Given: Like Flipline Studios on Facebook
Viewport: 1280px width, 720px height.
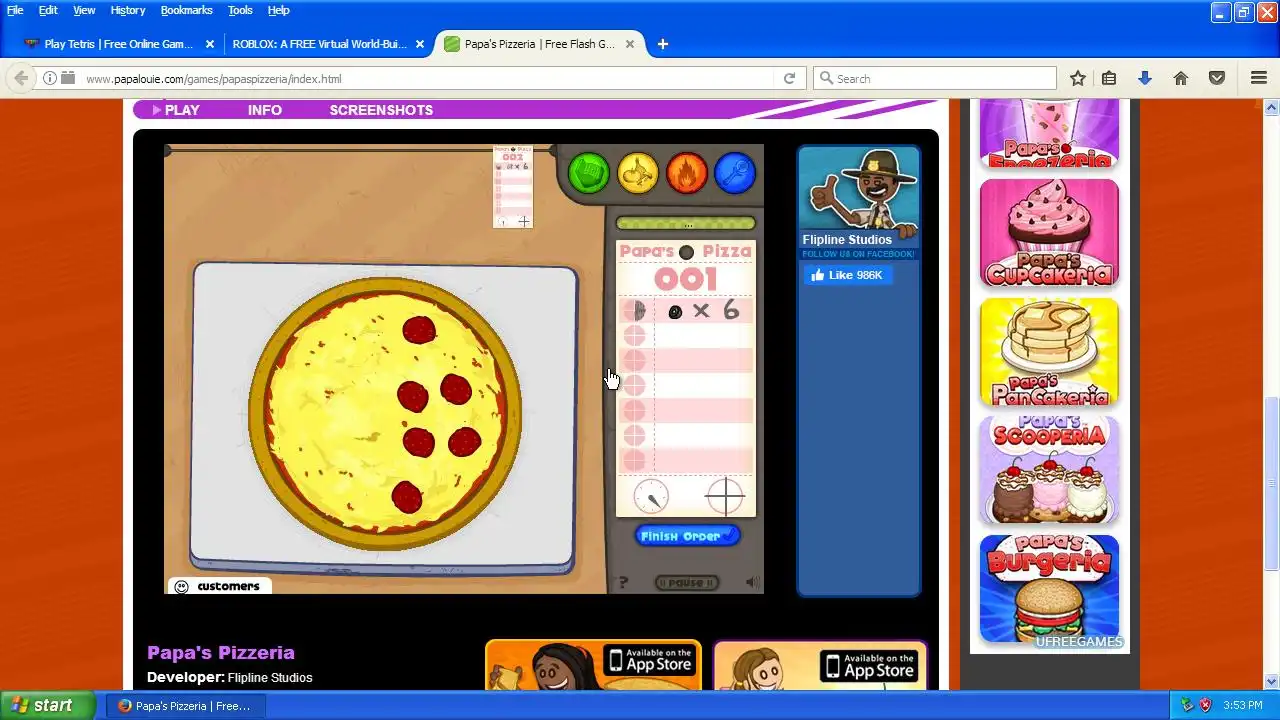Looking at the screenshot, I should point(848,275).
